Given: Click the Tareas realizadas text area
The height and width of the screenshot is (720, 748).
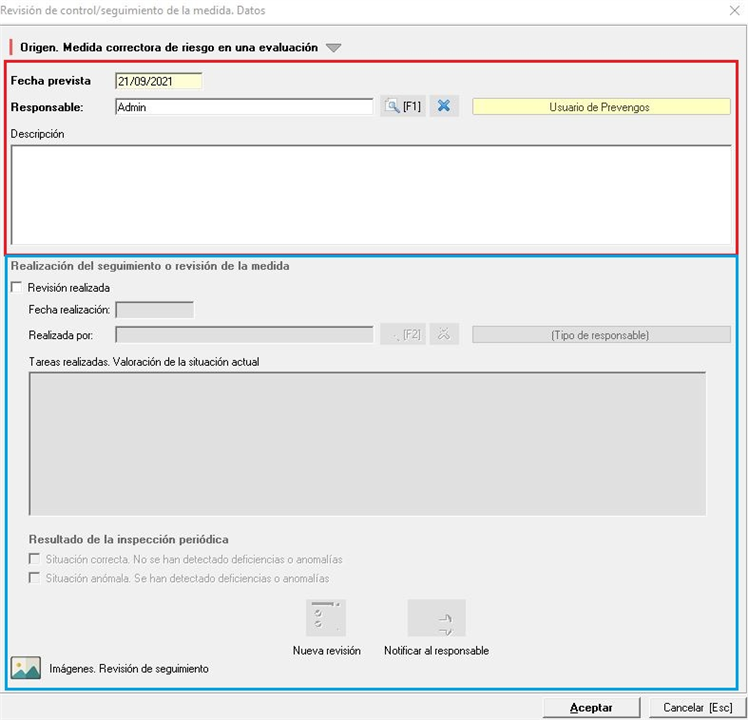Looking at the screenshot, I should (x=367, y=444).
